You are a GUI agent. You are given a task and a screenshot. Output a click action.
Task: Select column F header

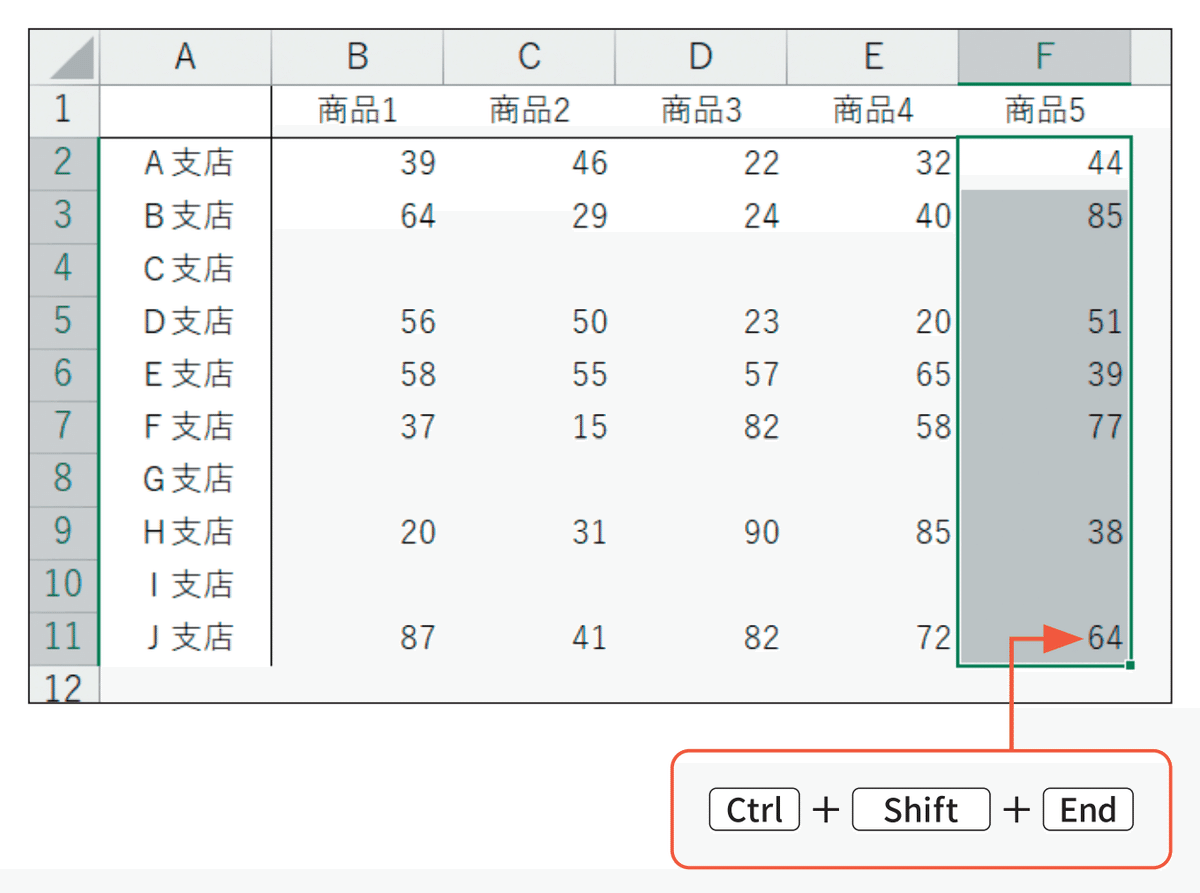pyautogui.click(x=1044, y=58)
